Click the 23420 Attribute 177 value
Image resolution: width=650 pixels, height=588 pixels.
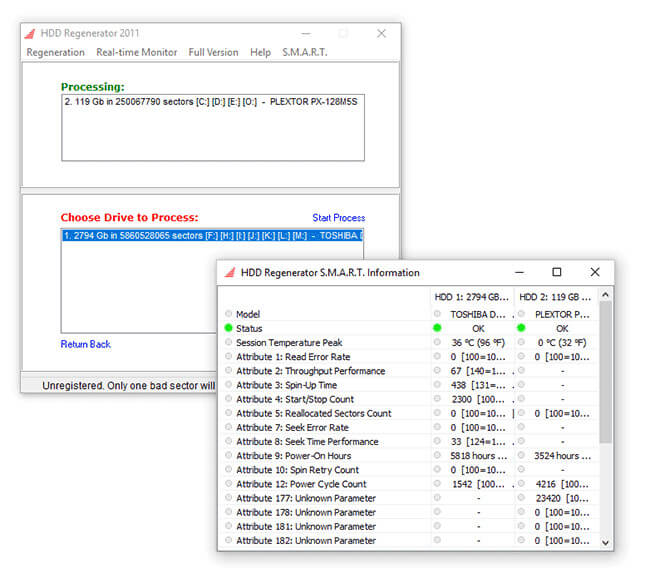(x=562, y=498)
